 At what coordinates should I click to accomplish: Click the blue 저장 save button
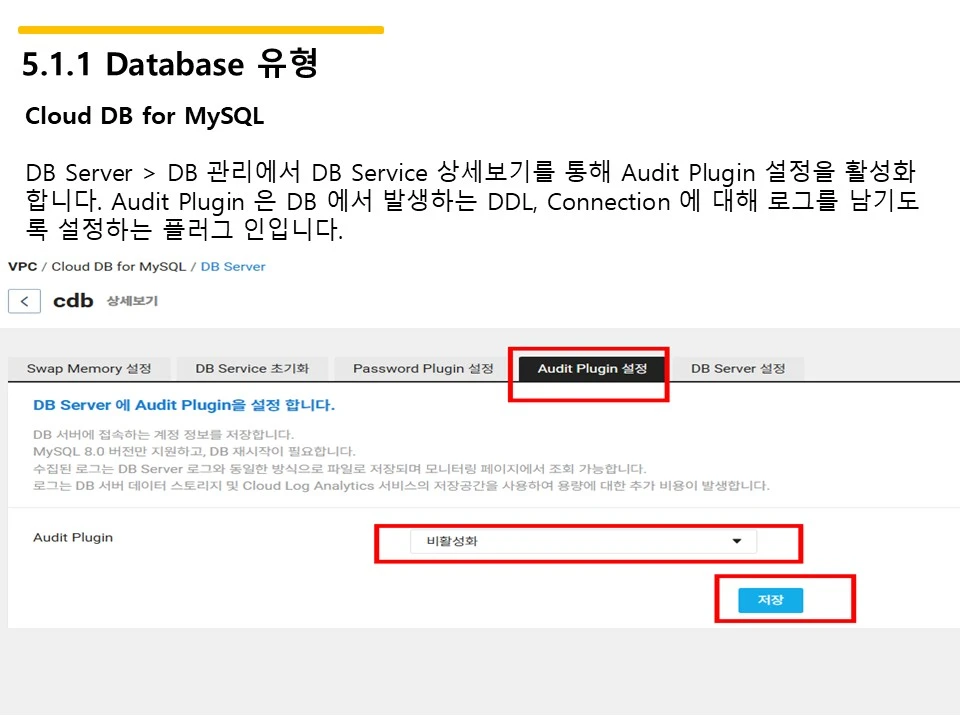click(770, 600)
